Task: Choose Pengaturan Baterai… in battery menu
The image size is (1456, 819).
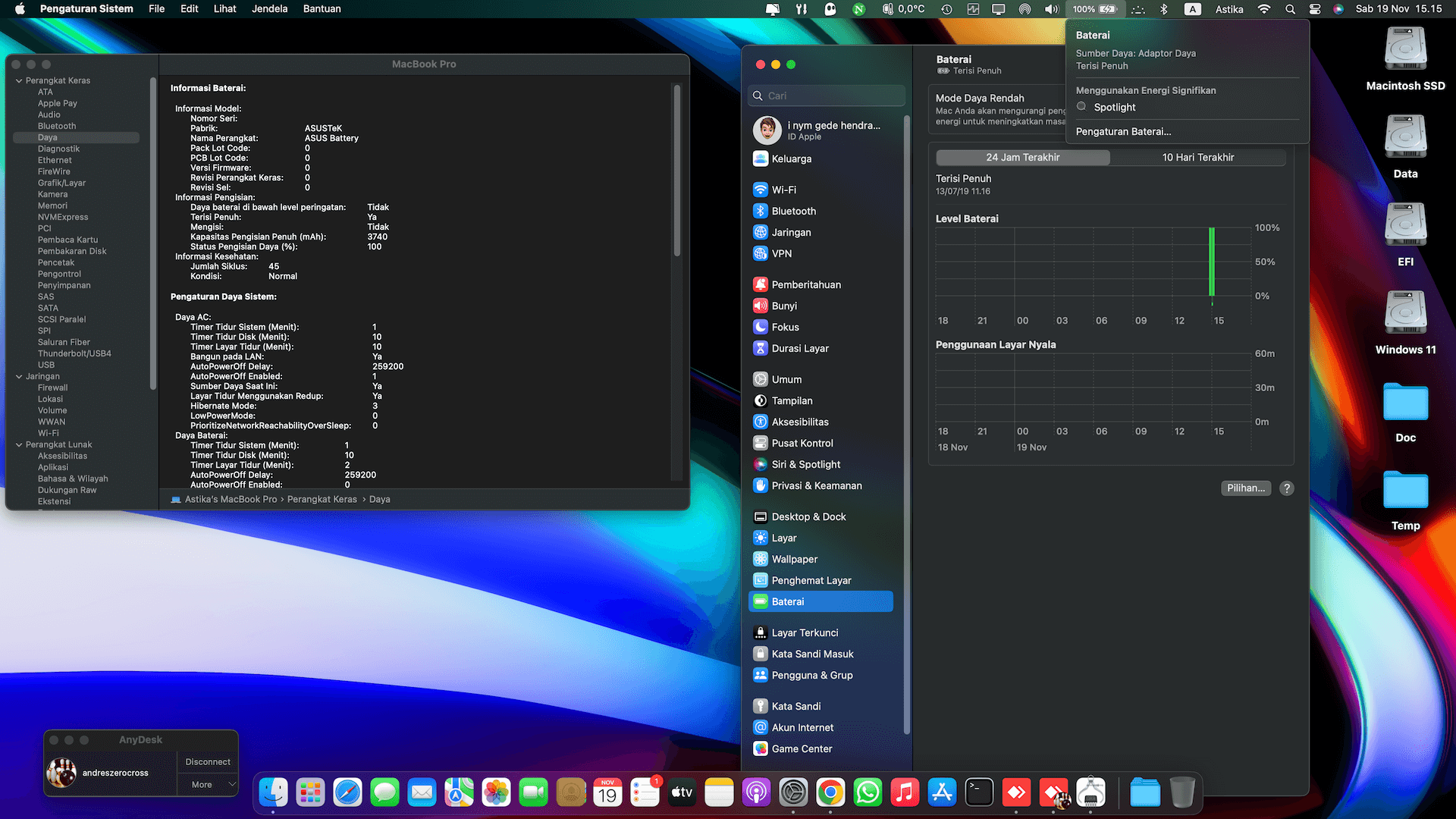Action: (1123, 131)
